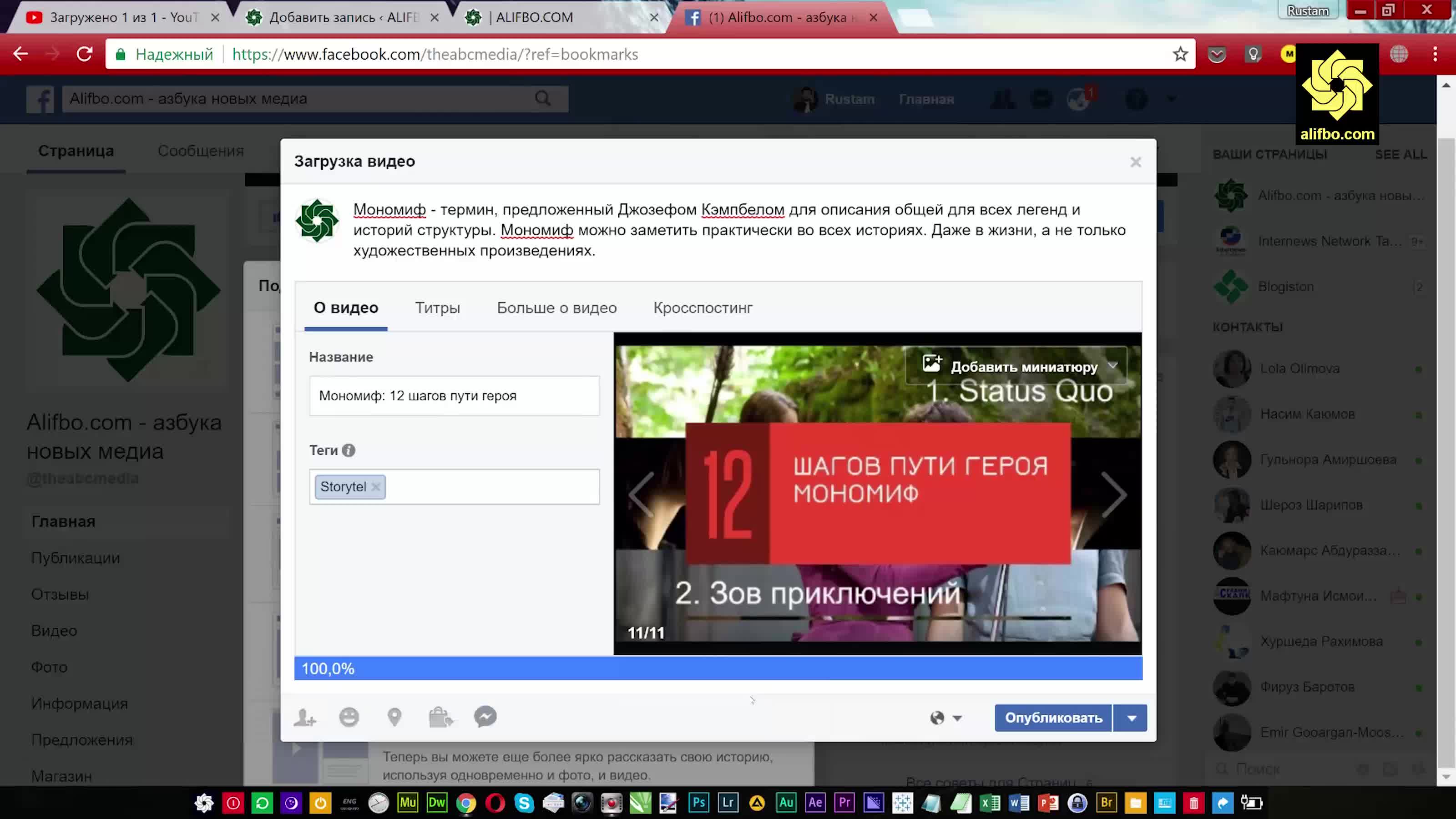The image size is (1456, 819).
Task: Open chat with Lola Olimova
Action: click(1299, 369)
